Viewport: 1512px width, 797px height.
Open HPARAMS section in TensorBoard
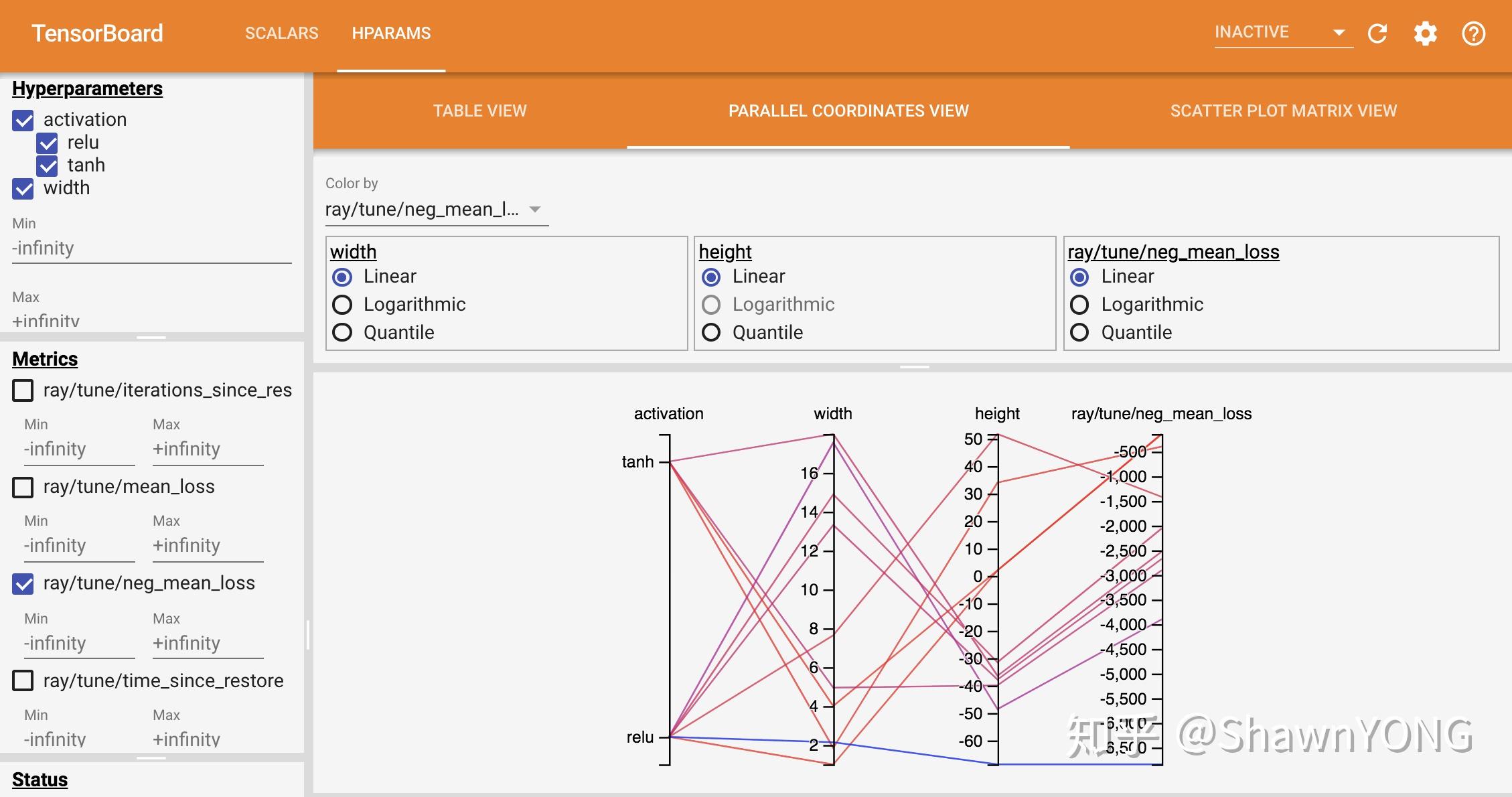pyautogui.click(x=391, y=33)
